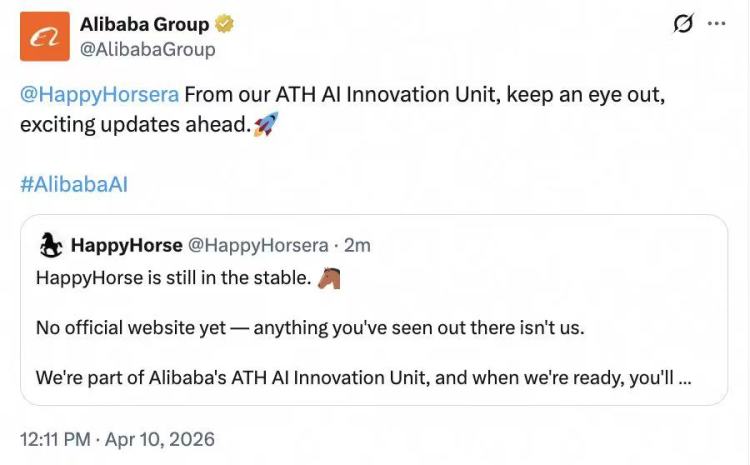
Task: Click the horse head emoji in quote
Action: click(x=329, y=278)
